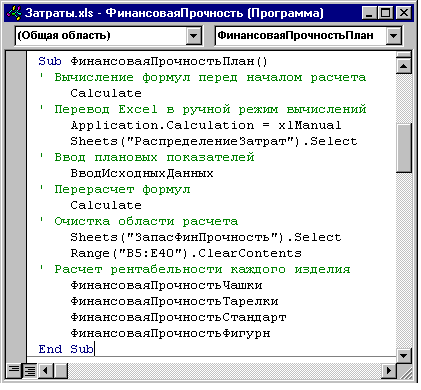
Task: Open the ФинансоваяПрочностьПлан procedure dropdown
Action: 393,36
